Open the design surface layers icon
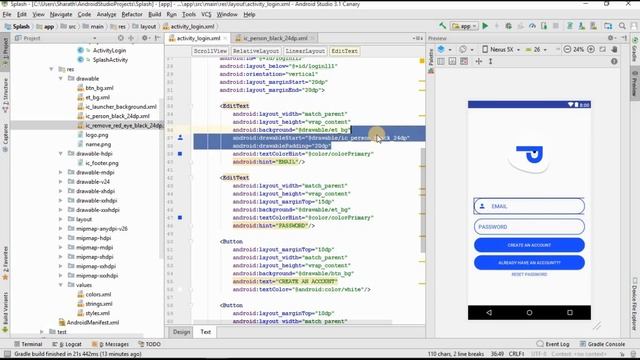This screenshot has width=640, height=360. click(x=441, y=49)
